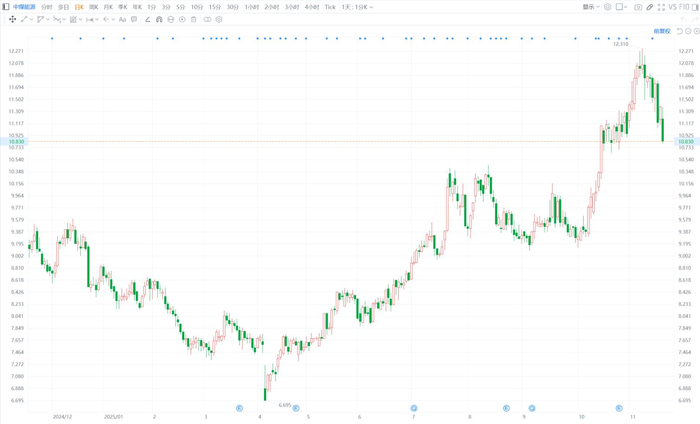Expand the 显示 display dropdown
This screenshot has width=700, height=424.
(x=591, y=7)
